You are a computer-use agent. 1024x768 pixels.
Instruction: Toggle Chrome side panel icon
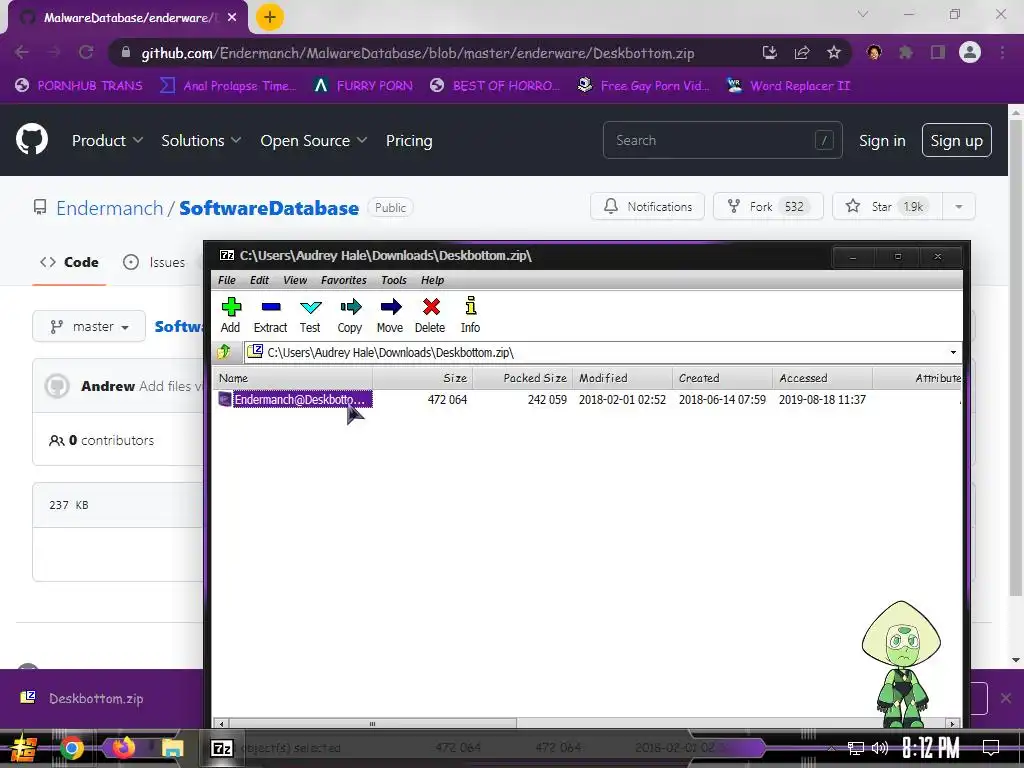tap(938, 52)
